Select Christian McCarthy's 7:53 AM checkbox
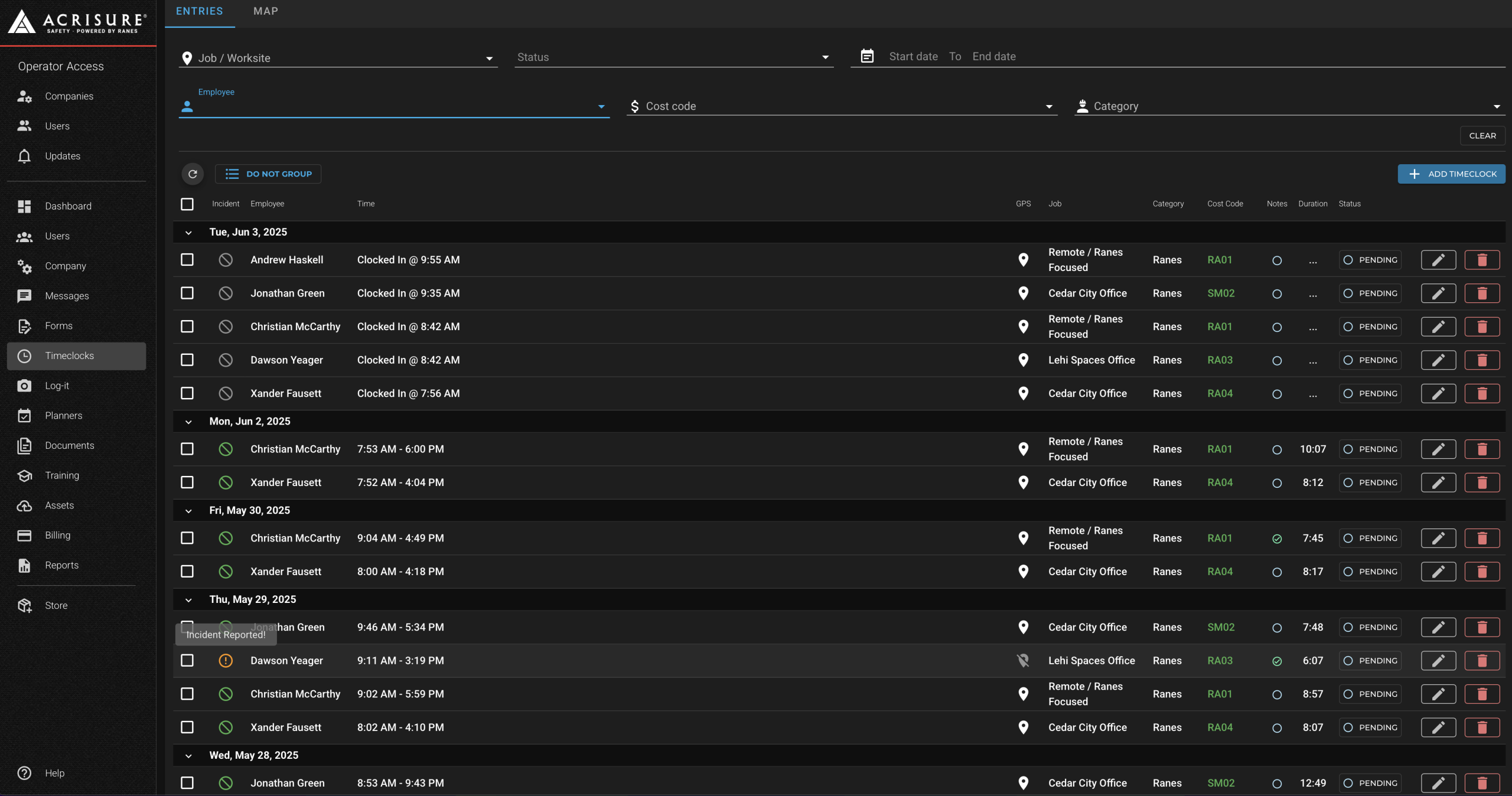Screen dimensions: 1512x796 (x=187, y=449)
